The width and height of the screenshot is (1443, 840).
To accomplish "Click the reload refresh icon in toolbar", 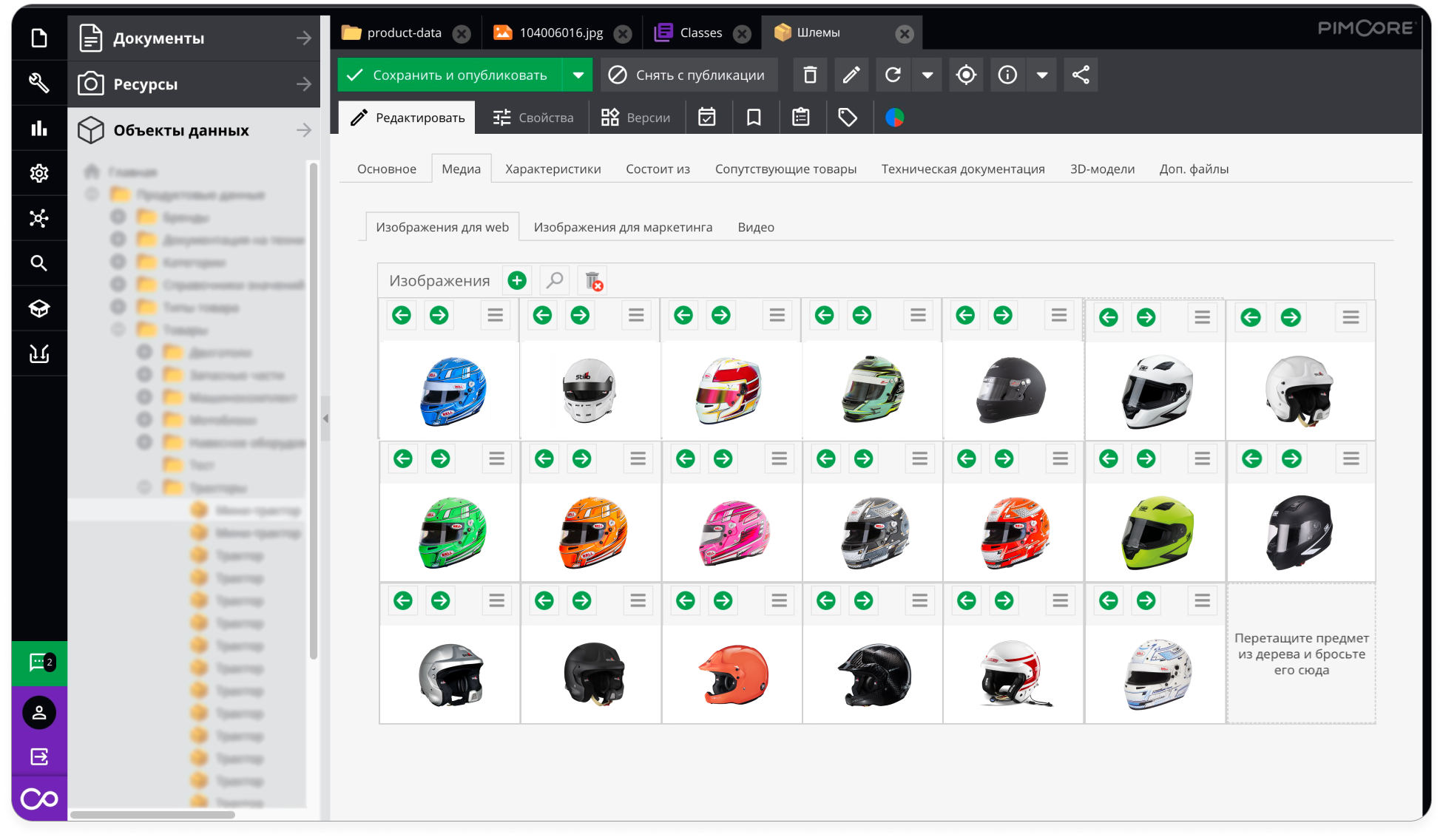I will click(893, 75).
